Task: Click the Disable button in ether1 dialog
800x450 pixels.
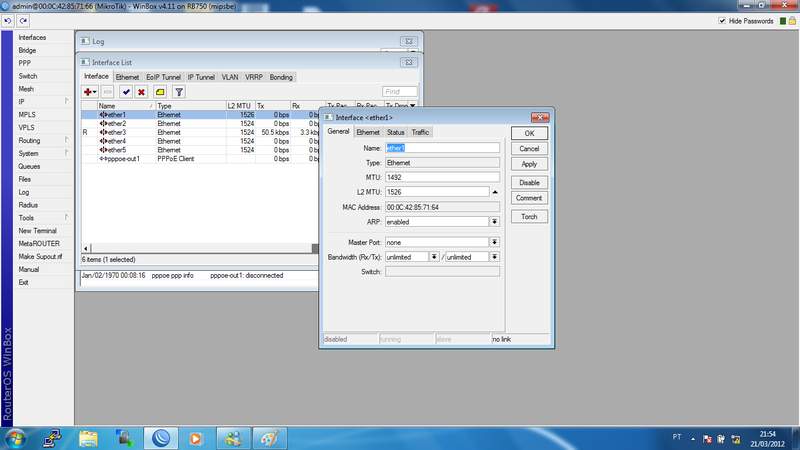Action: [529, 182]
